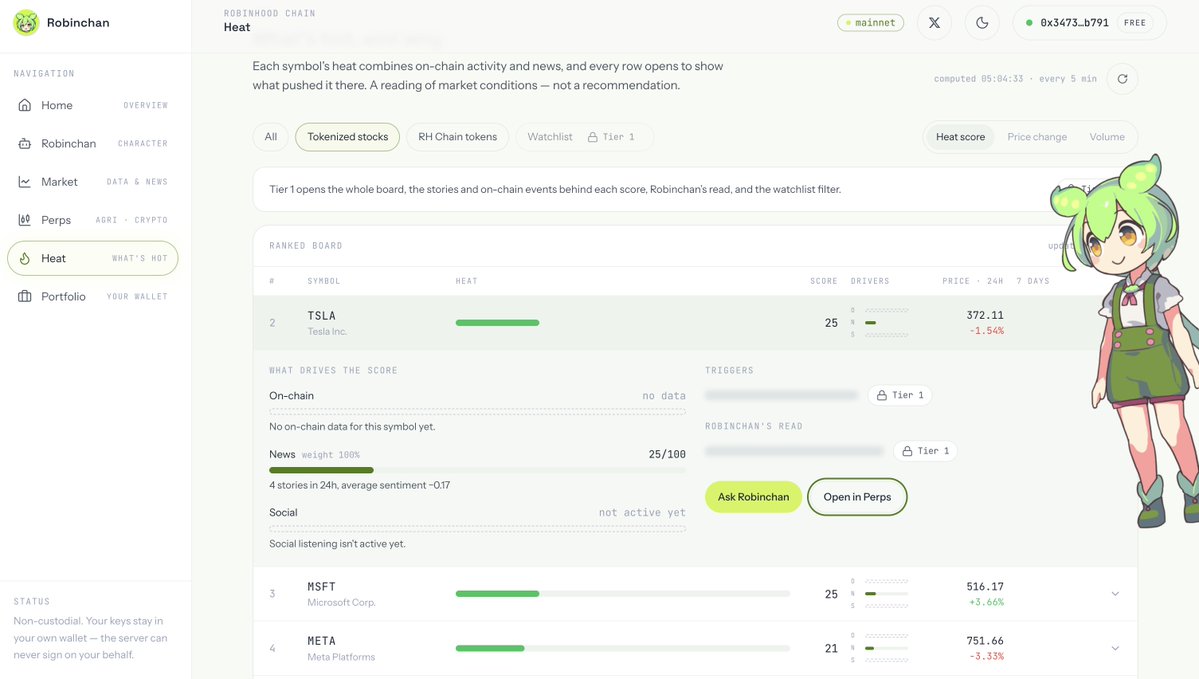The image size is (1199, 679).
Task: Open the X (Twitter) link icon
Action: [934, 23]
